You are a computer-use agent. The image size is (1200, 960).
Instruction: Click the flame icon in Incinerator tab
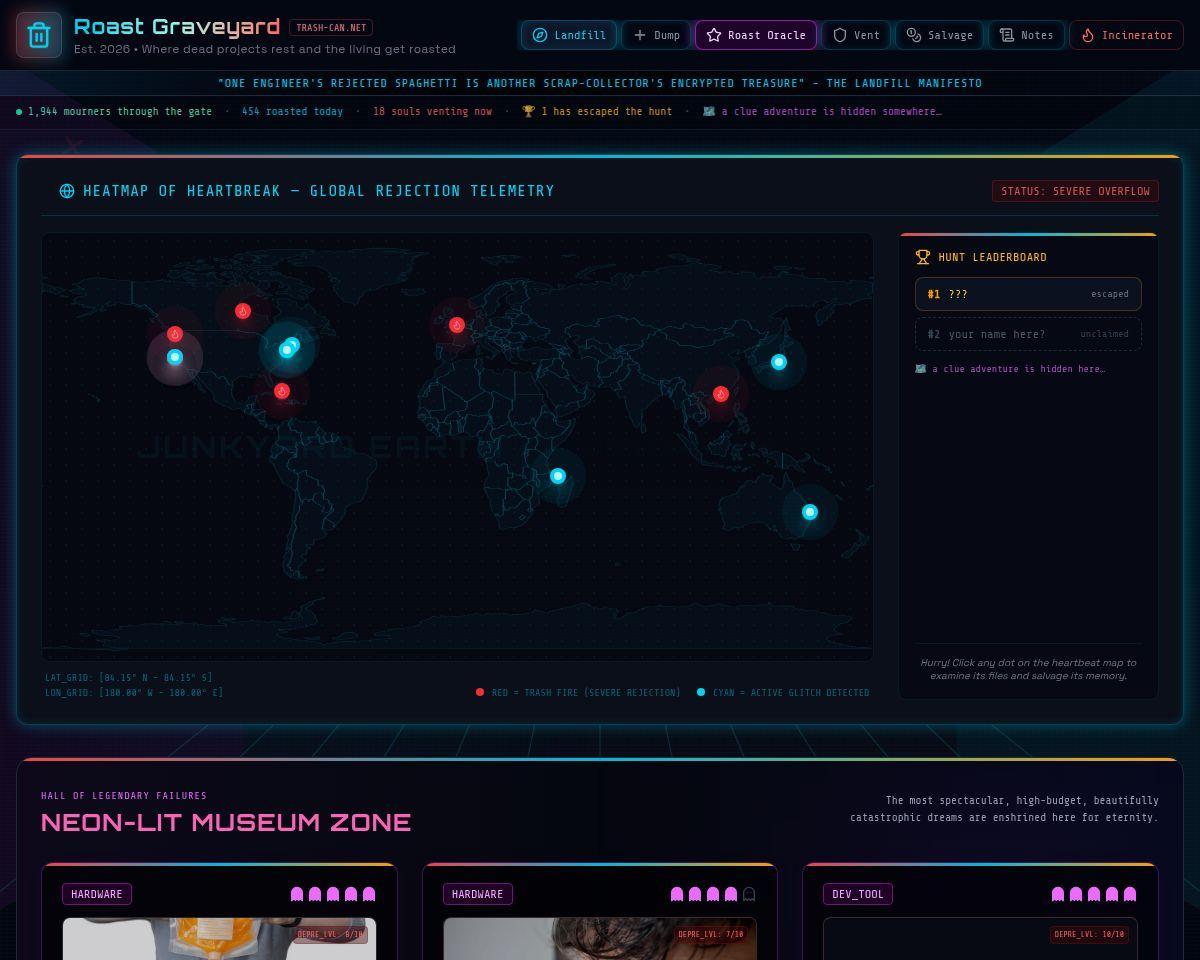click(1088, 35)
